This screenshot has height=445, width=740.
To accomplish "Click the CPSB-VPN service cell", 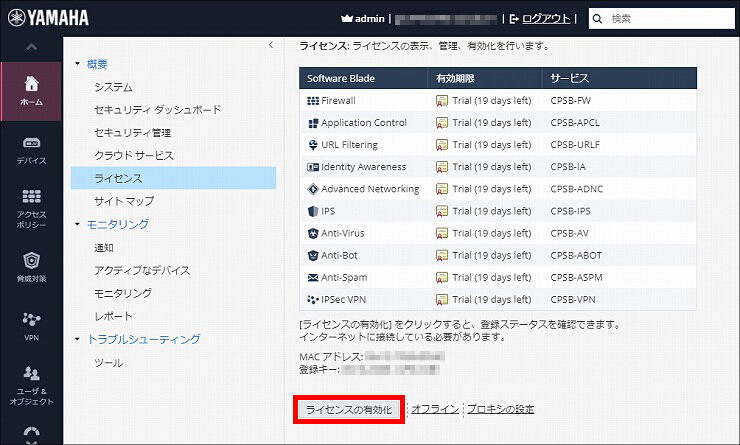I will pos(573,300).
